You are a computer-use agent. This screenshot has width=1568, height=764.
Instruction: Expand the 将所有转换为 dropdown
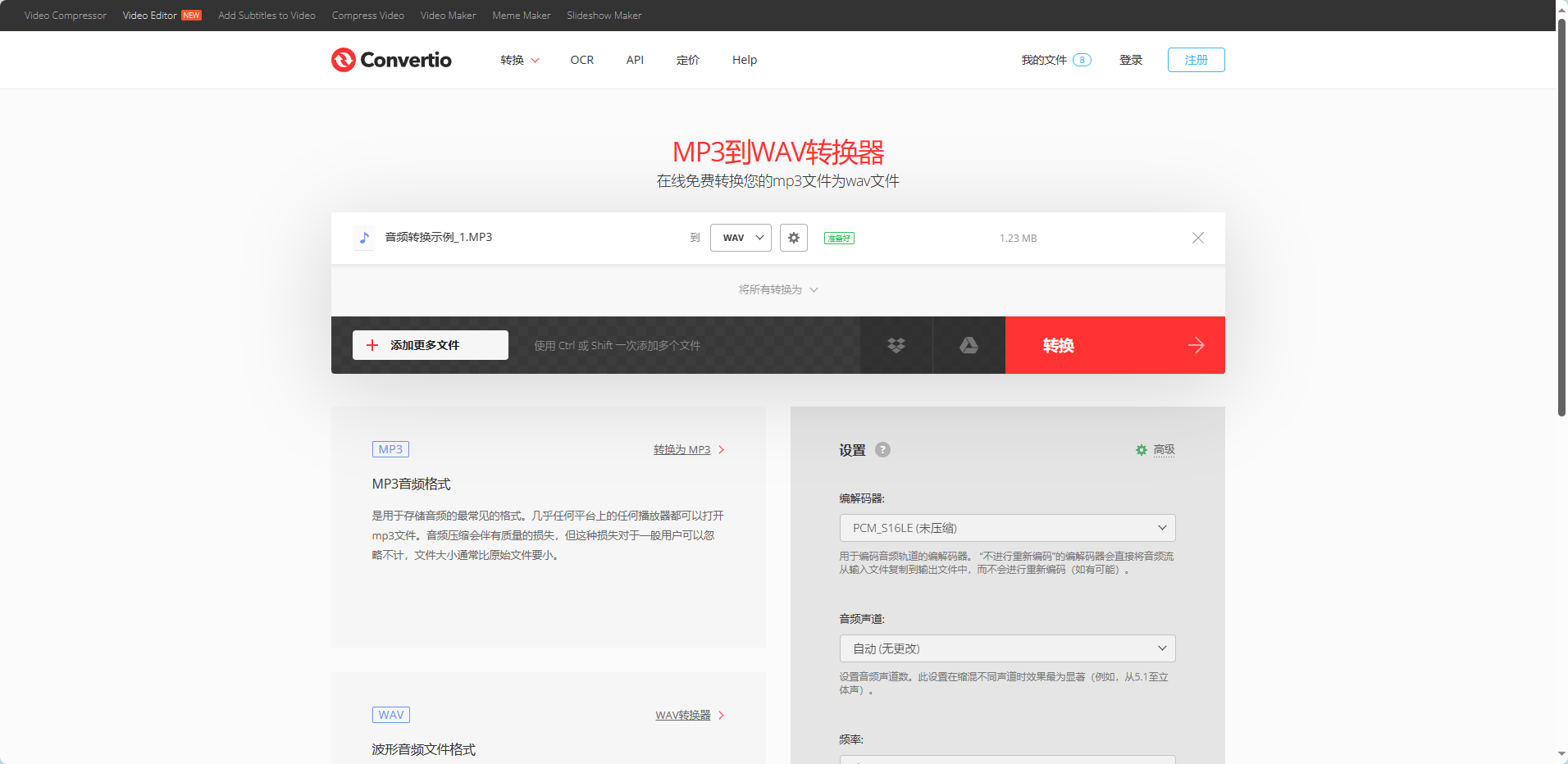777,289
